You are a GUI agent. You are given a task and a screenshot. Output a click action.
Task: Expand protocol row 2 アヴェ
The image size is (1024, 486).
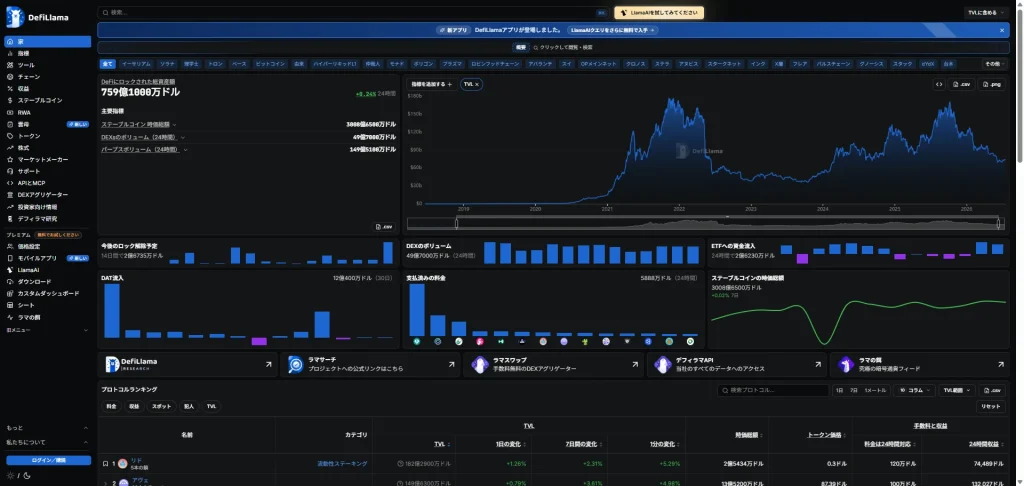click(x=105, y=483)
